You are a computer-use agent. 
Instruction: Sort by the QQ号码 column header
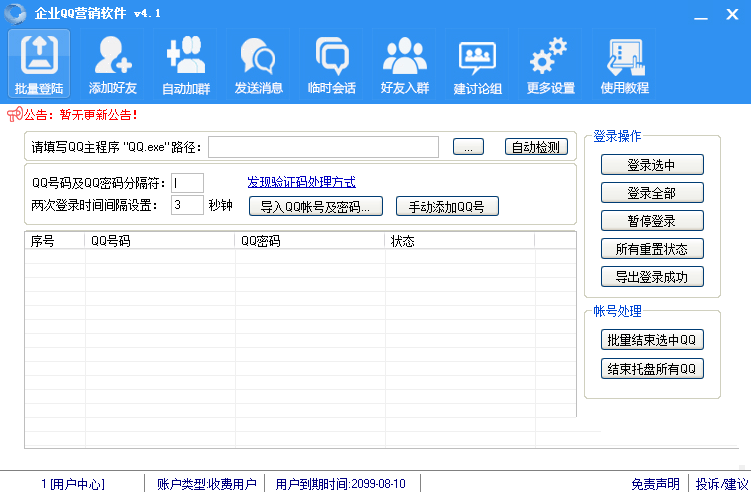(159, 241)
